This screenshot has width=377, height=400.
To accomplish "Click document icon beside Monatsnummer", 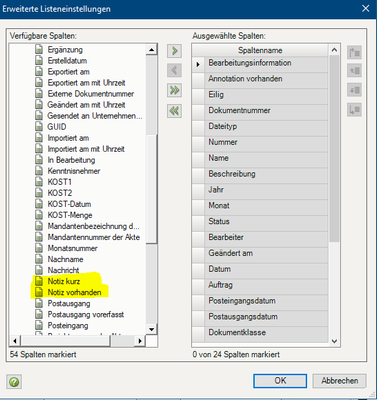I will click(x=39, y=248).
